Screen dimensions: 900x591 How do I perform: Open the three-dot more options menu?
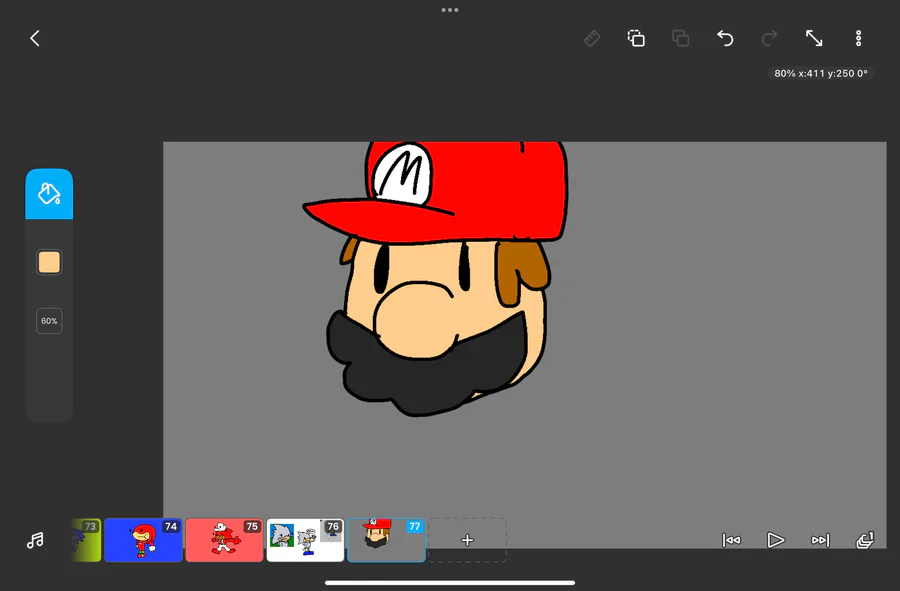(x=859, y=38)
